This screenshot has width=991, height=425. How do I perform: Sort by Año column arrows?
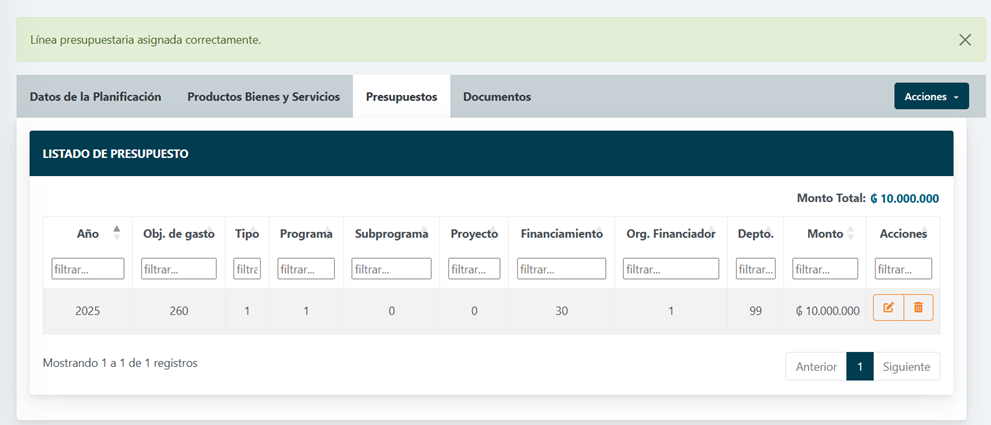[117, 233]
